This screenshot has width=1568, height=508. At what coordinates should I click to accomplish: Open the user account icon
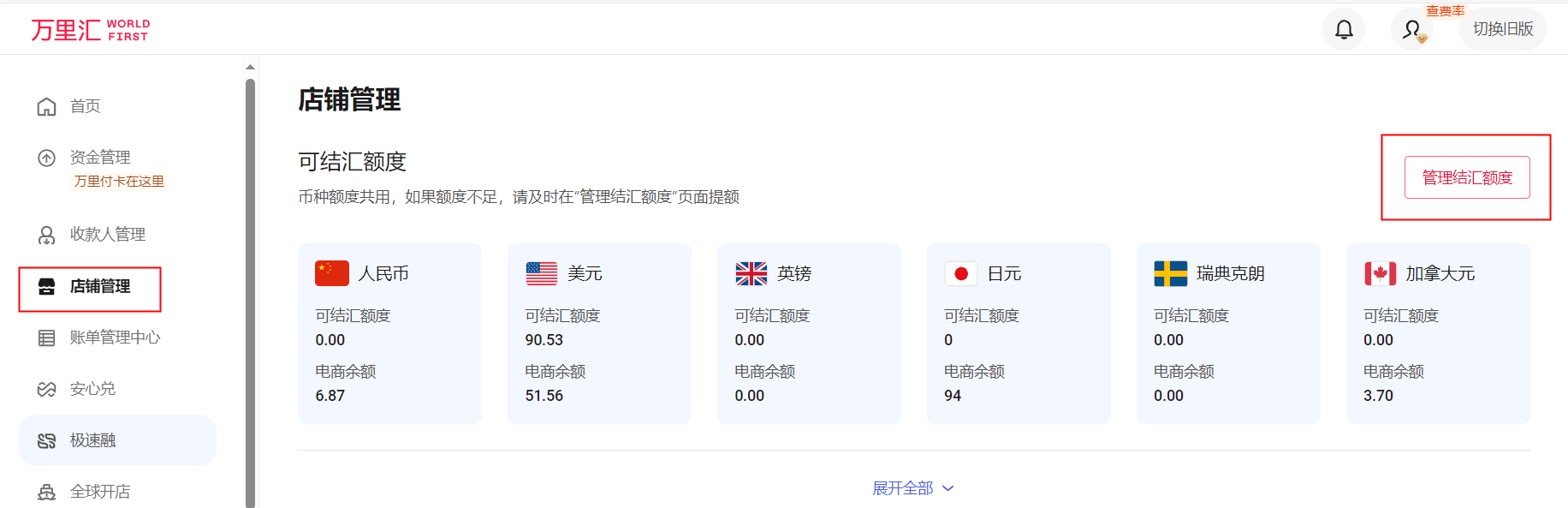coord(1412,30)
